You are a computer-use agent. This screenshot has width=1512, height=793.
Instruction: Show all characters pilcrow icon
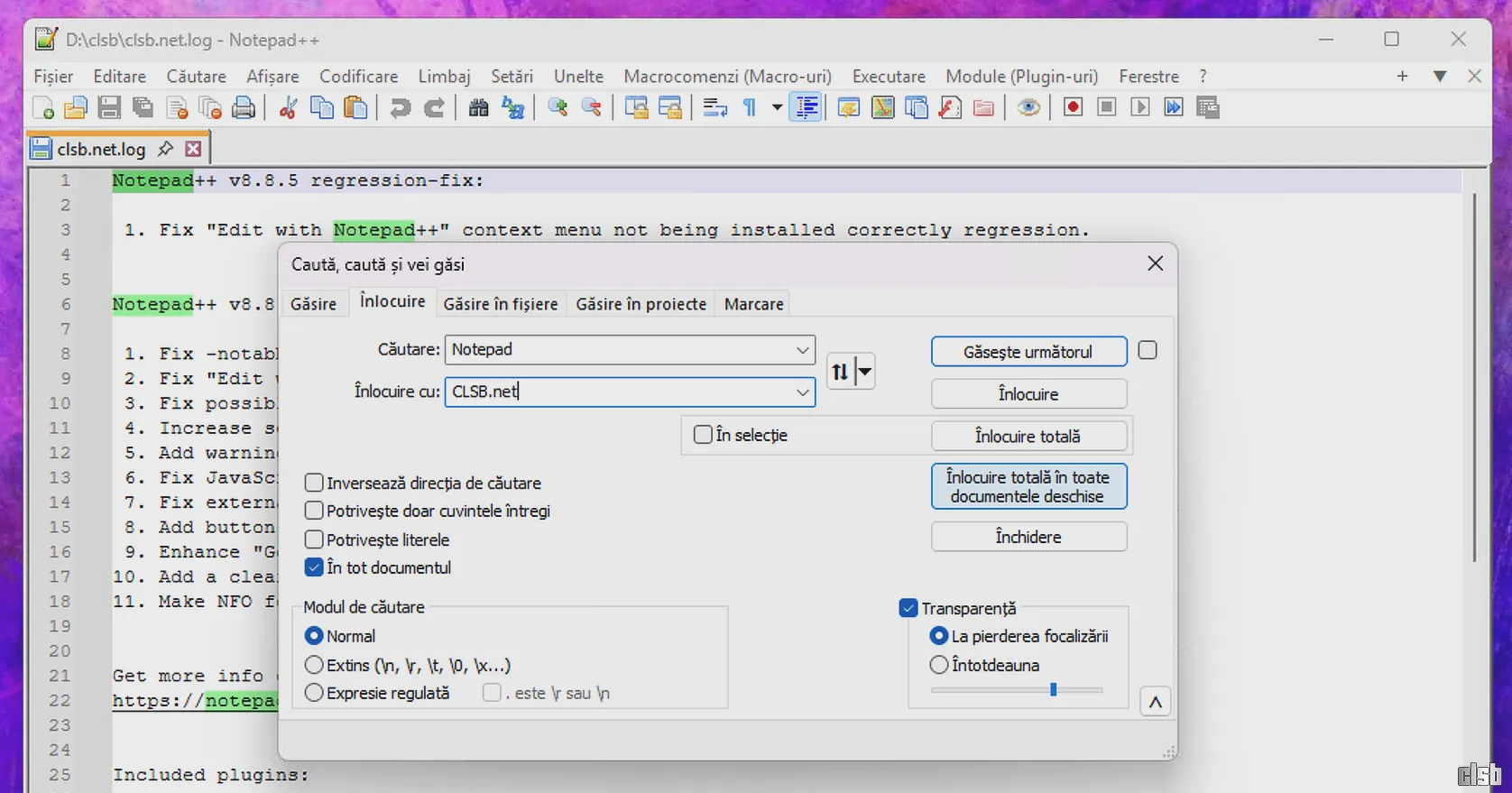(750, 108)
